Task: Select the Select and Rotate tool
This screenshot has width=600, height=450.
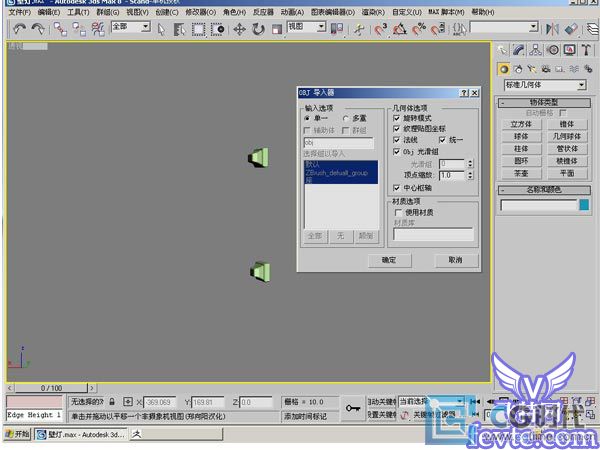Action: 258,29
